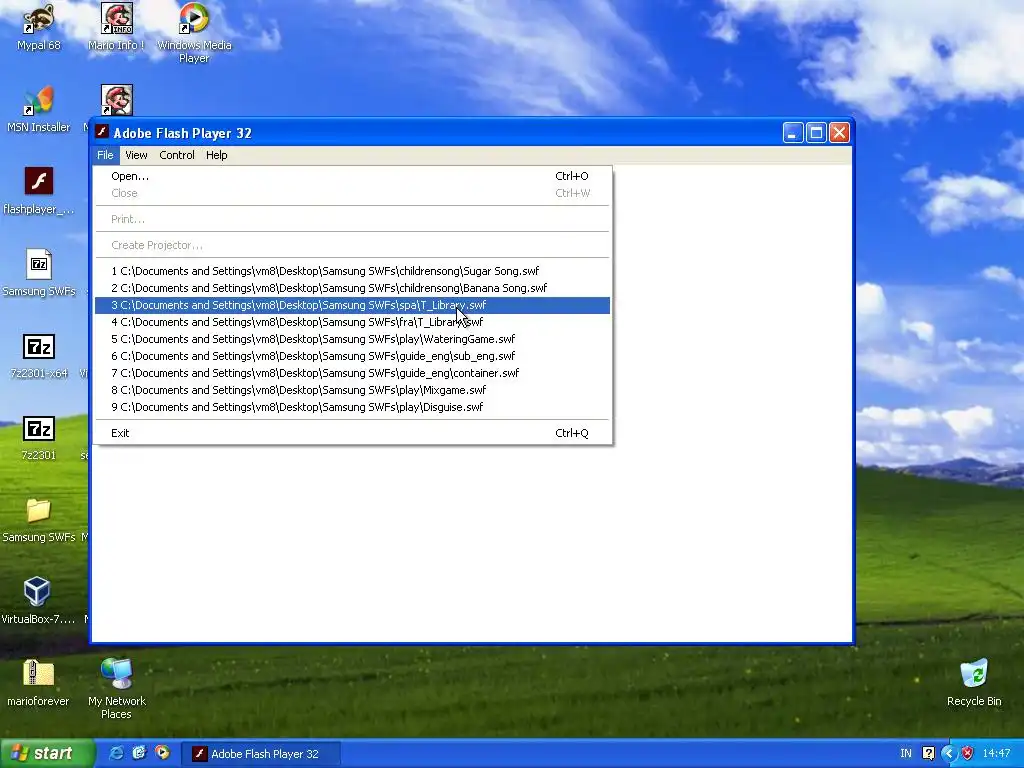Open recent file Sugar Song.swf
Image resolution: width=1024 pixels, height=768 pixels.
point(353,271)
